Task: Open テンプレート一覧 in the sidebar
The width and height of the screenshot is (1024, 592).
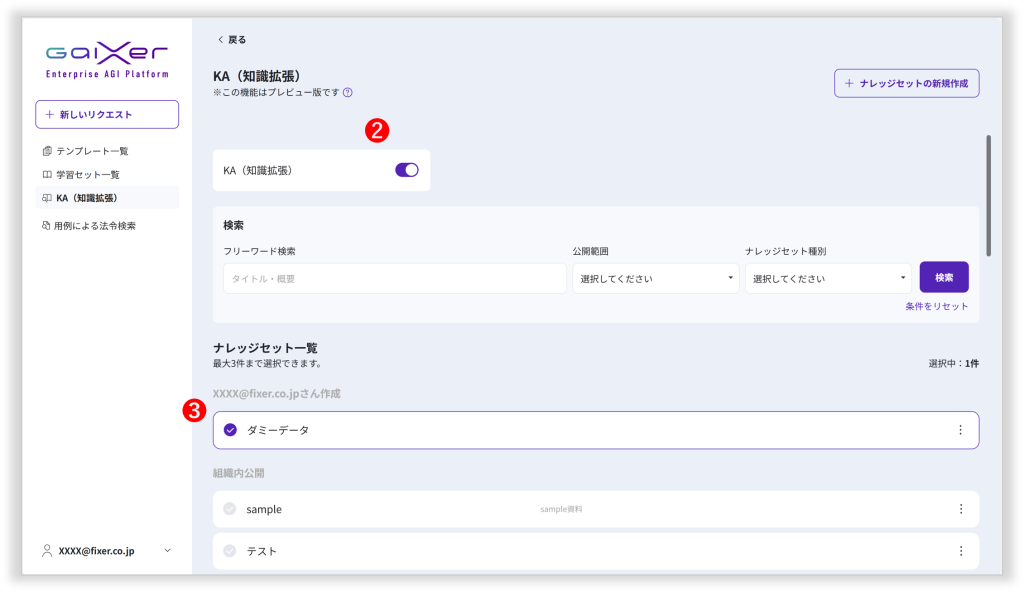Action: tap(92, 151)
